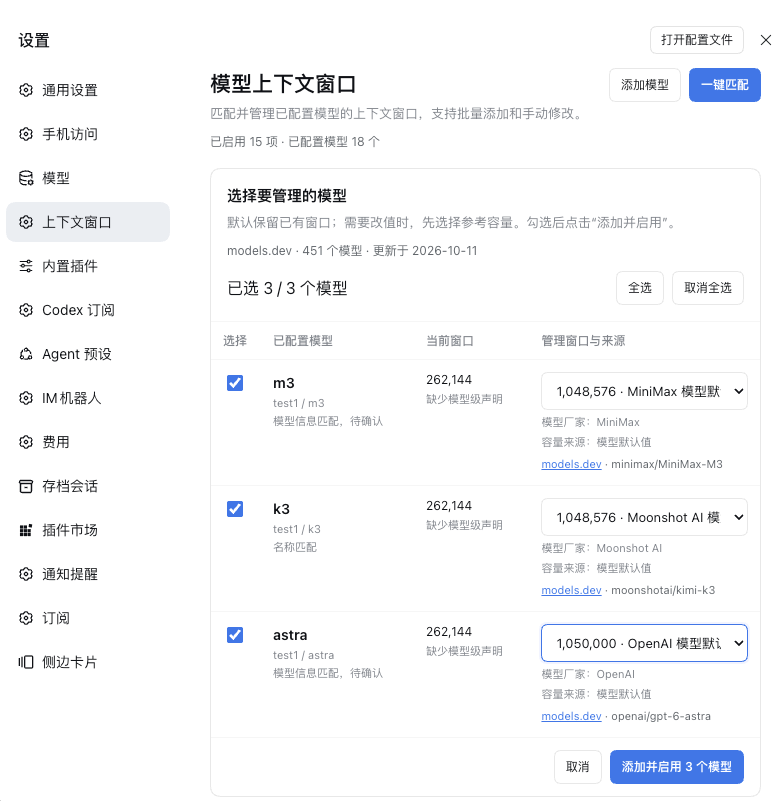Click the 添加模型 button
The height and width of the screenshot is (801, 777).
tap(645, 85)
